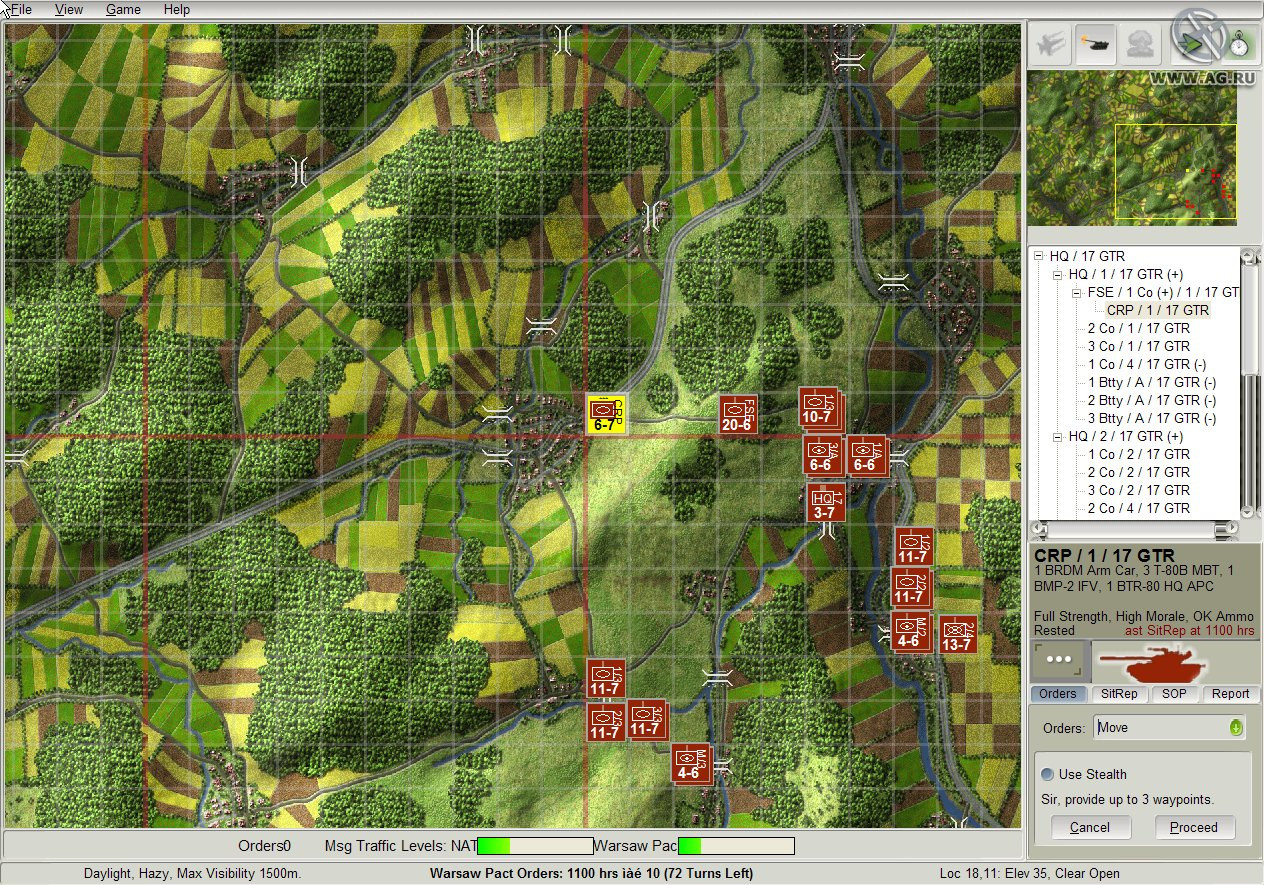
Task: Click the minimap in the top-right corner
Action: (x=1133, y=150)
